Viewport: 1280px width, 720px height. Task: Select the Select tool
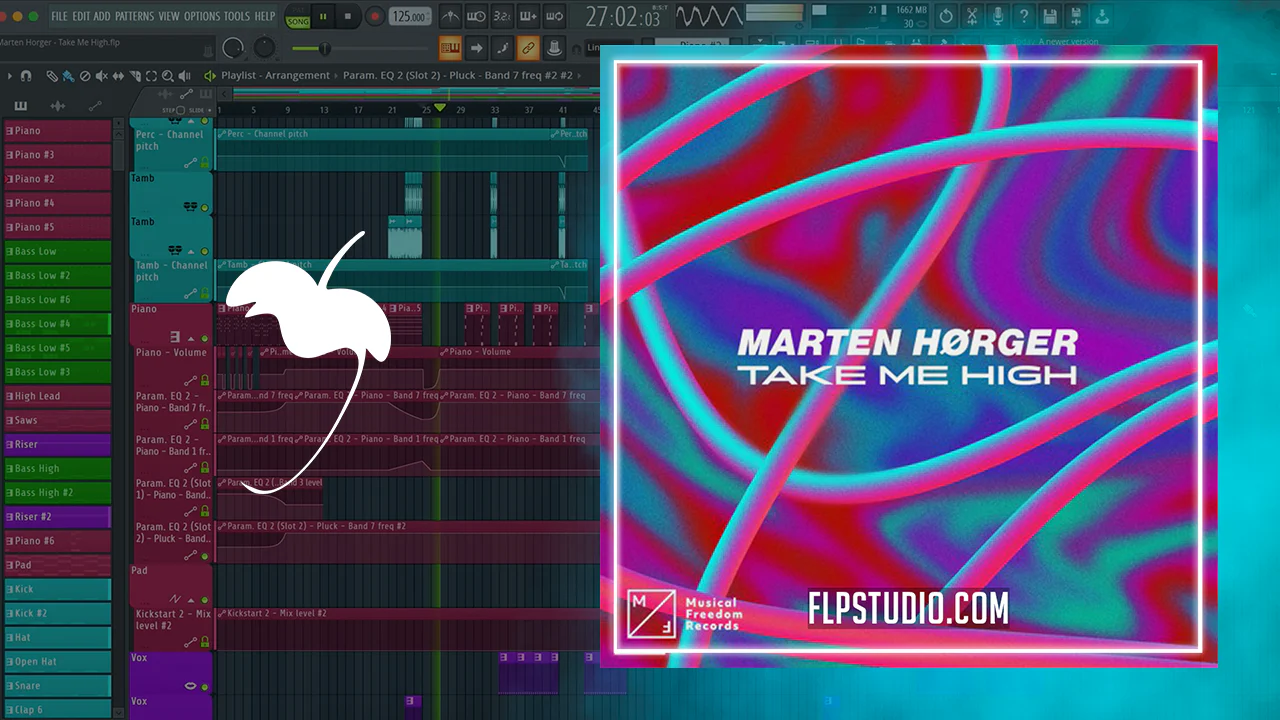[x=151, y=76]
